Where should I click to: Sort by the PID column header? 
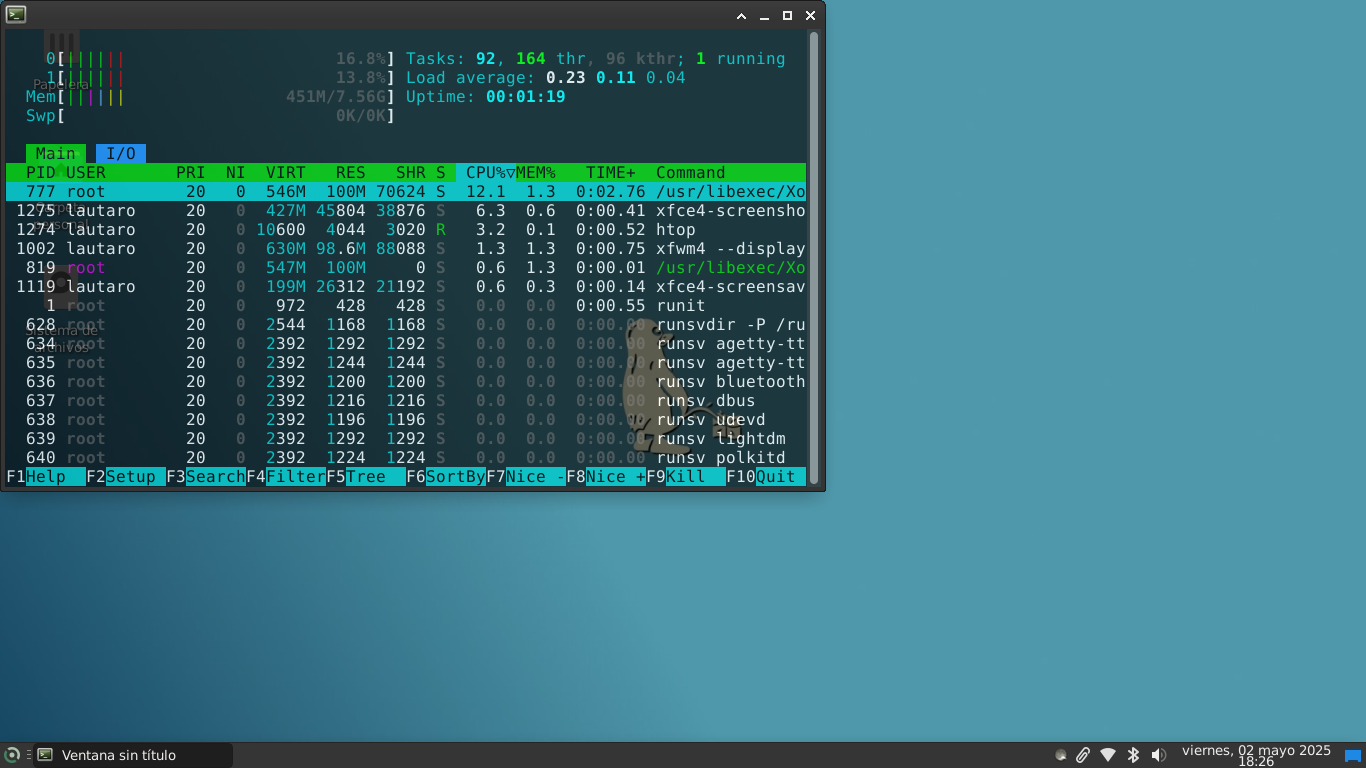point(41,172)
